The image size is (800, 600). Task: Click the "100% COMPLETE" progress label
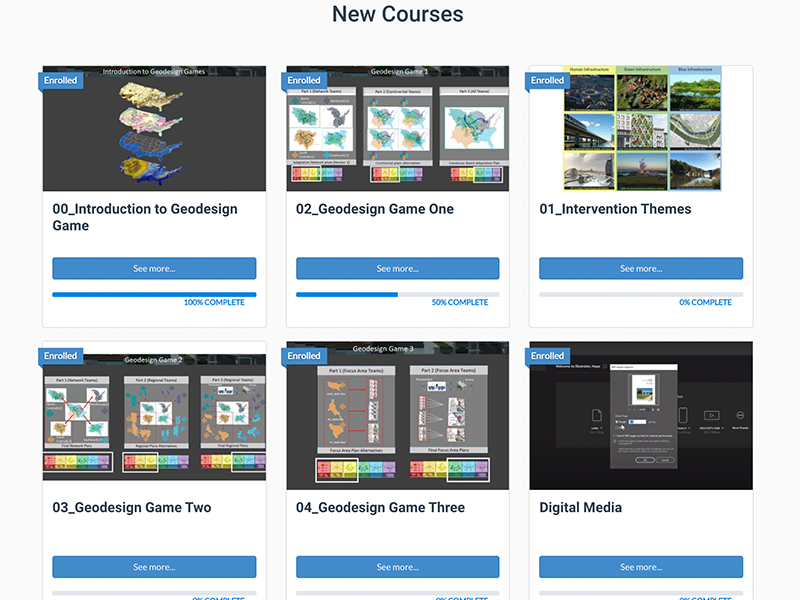(214, 303)
